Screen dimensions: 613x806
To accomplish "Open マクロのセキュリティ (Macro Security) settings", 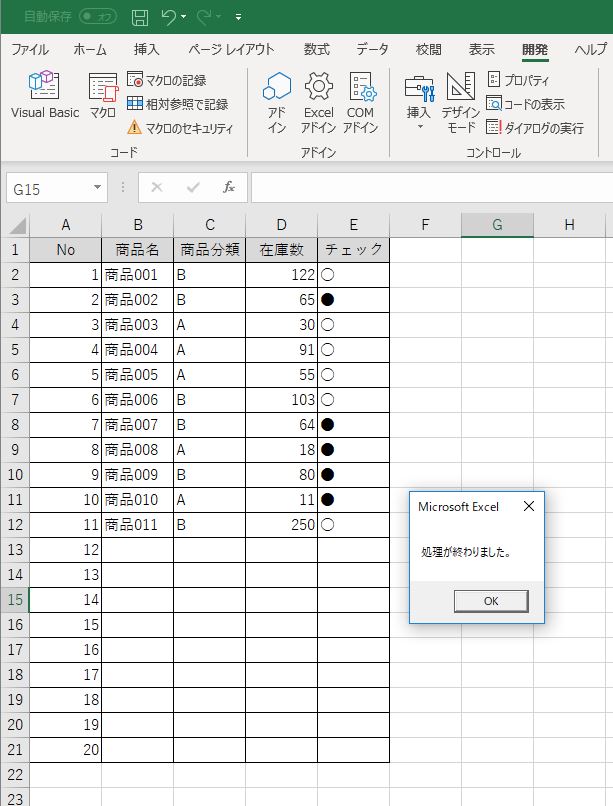I will click(180, 128).
